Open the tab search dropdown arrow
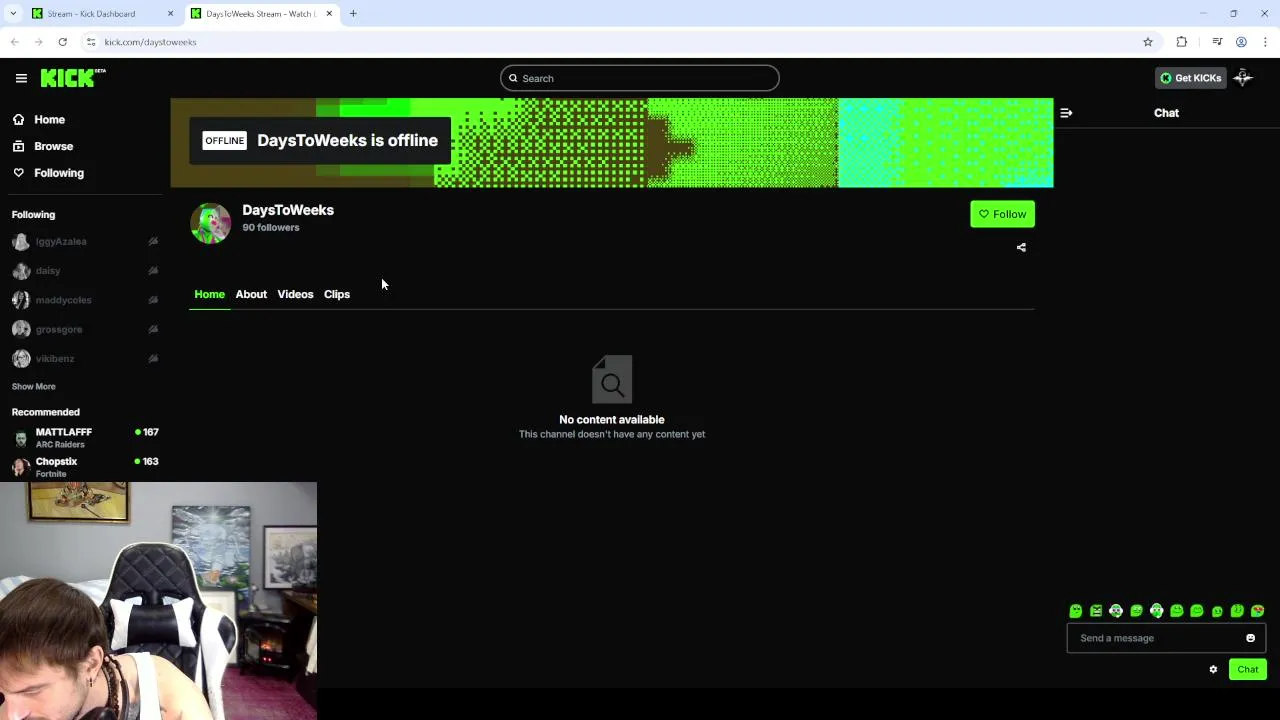This screenshot has width=1280, height=720. click(13, 14)
